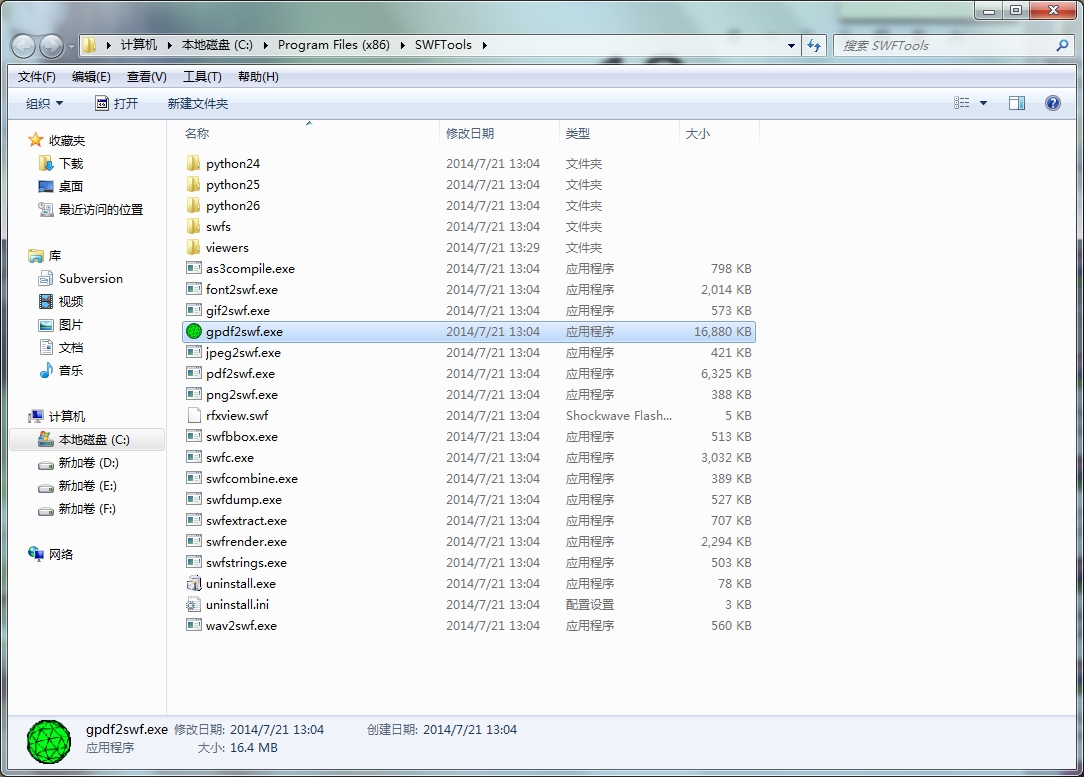Sort by the 名称 column header
Screen dimensions: 1084x777
(x=310, y=133)
